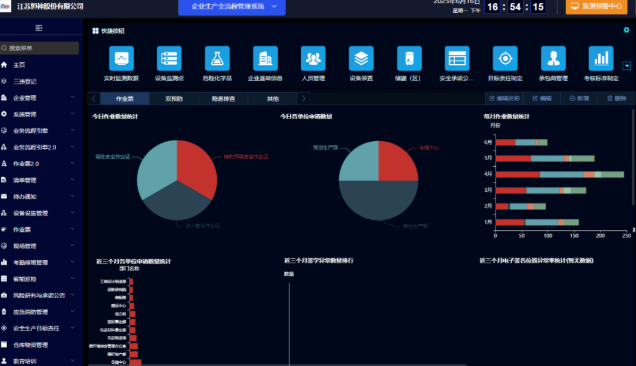Screen dimensions: 636x366
Task: Click the orange 监测预警中心 button
Action: pos(596,6)
